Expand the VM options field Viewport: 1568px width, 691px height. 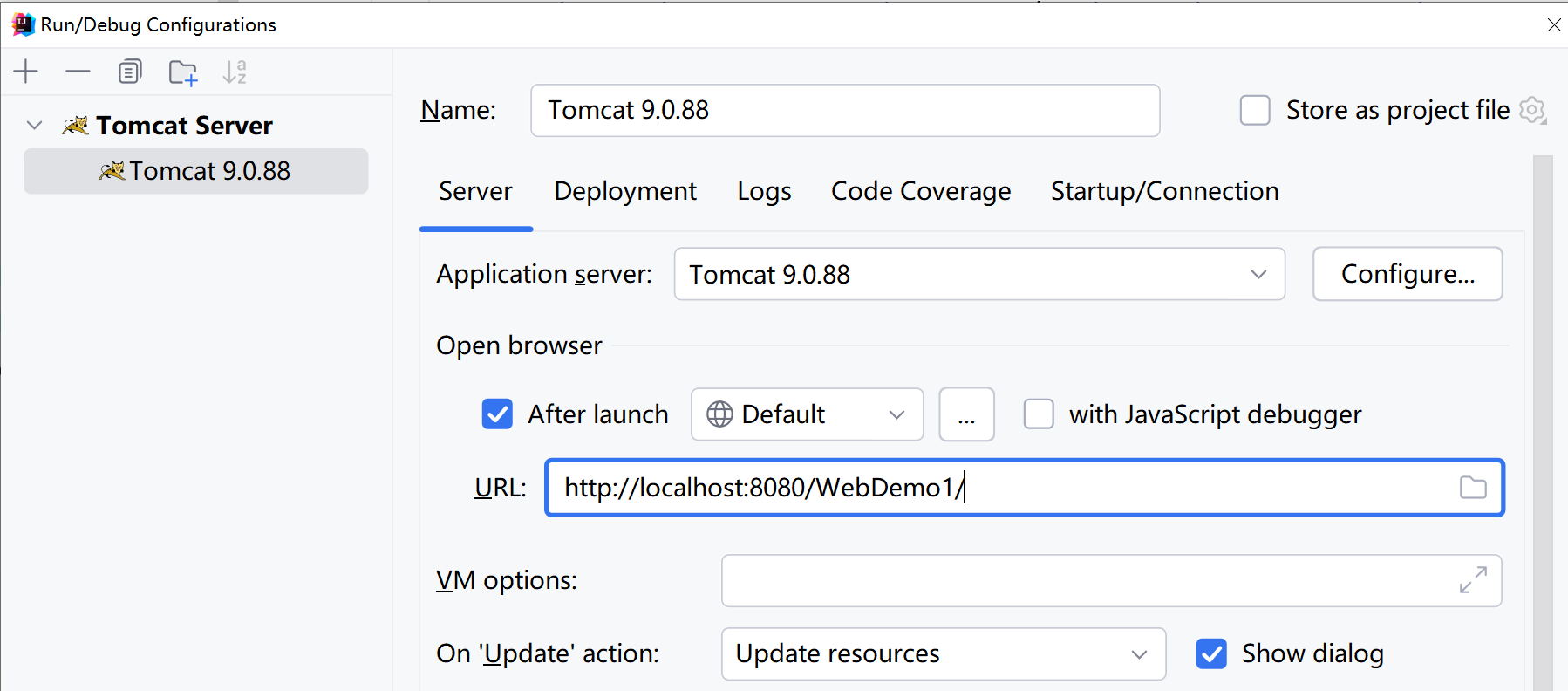pos(1473,580)
